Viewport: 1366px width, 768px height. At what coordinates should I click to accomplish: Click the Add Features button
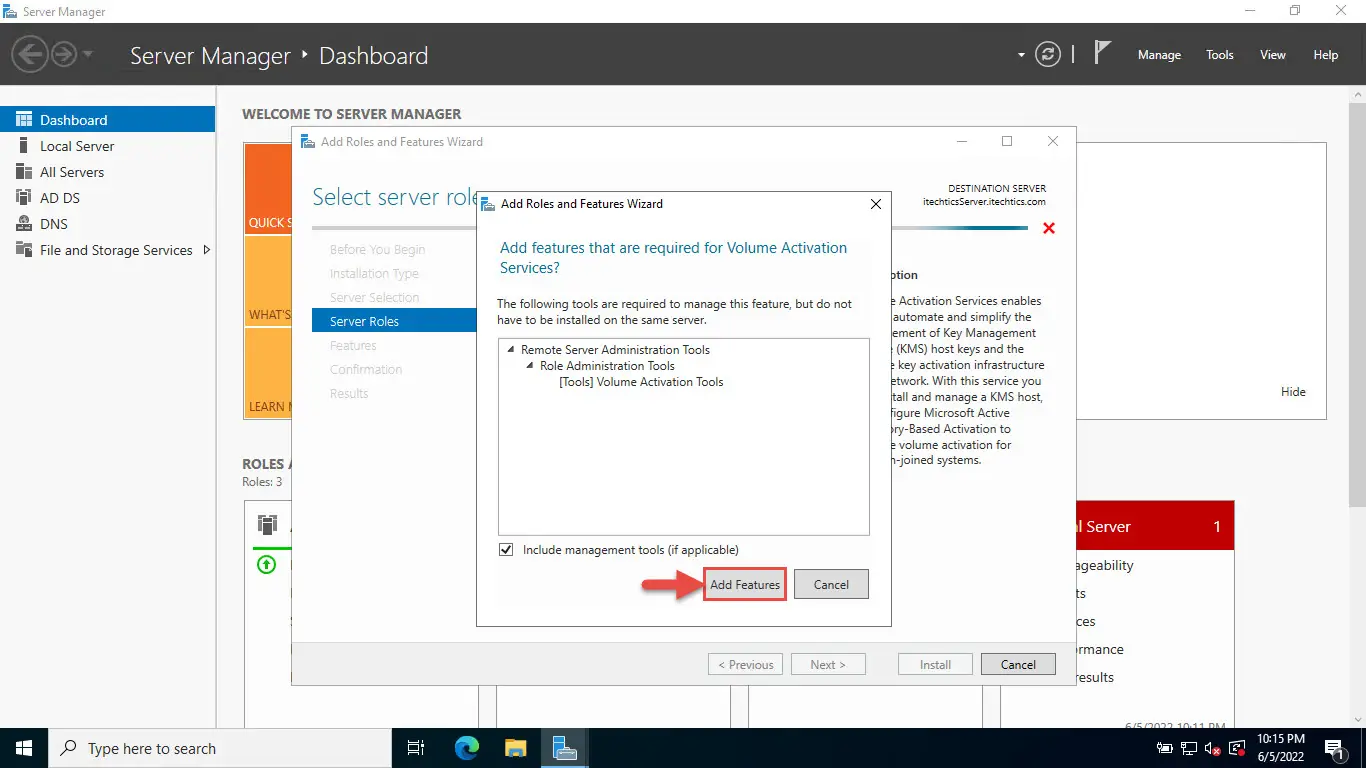coord(744,585)
